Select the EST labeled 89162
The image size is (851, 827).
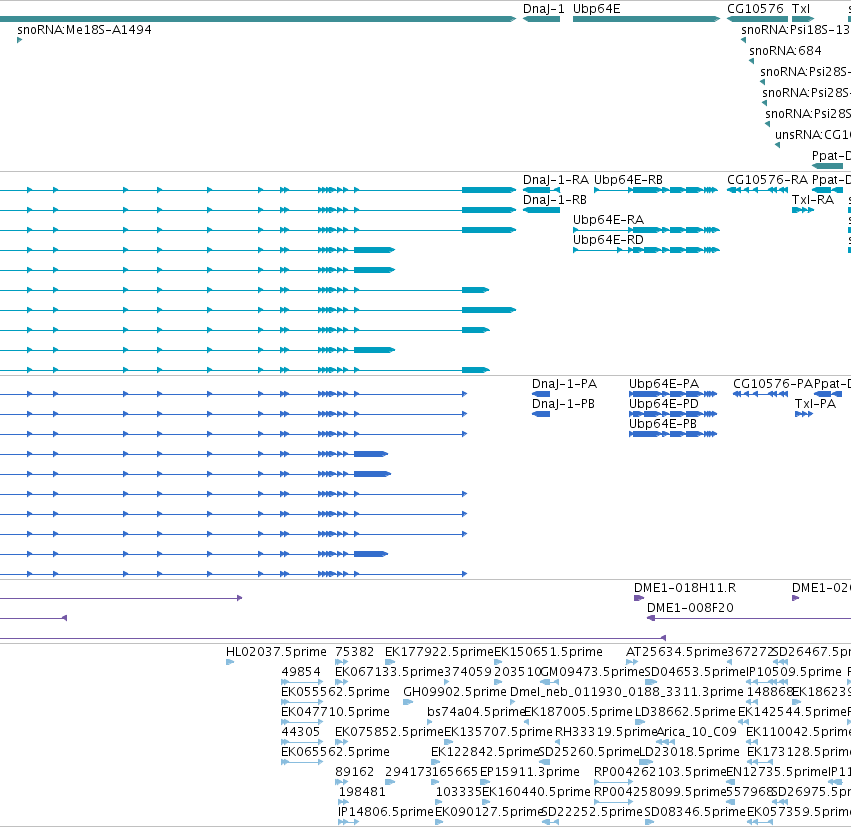(x=354, y=772)
